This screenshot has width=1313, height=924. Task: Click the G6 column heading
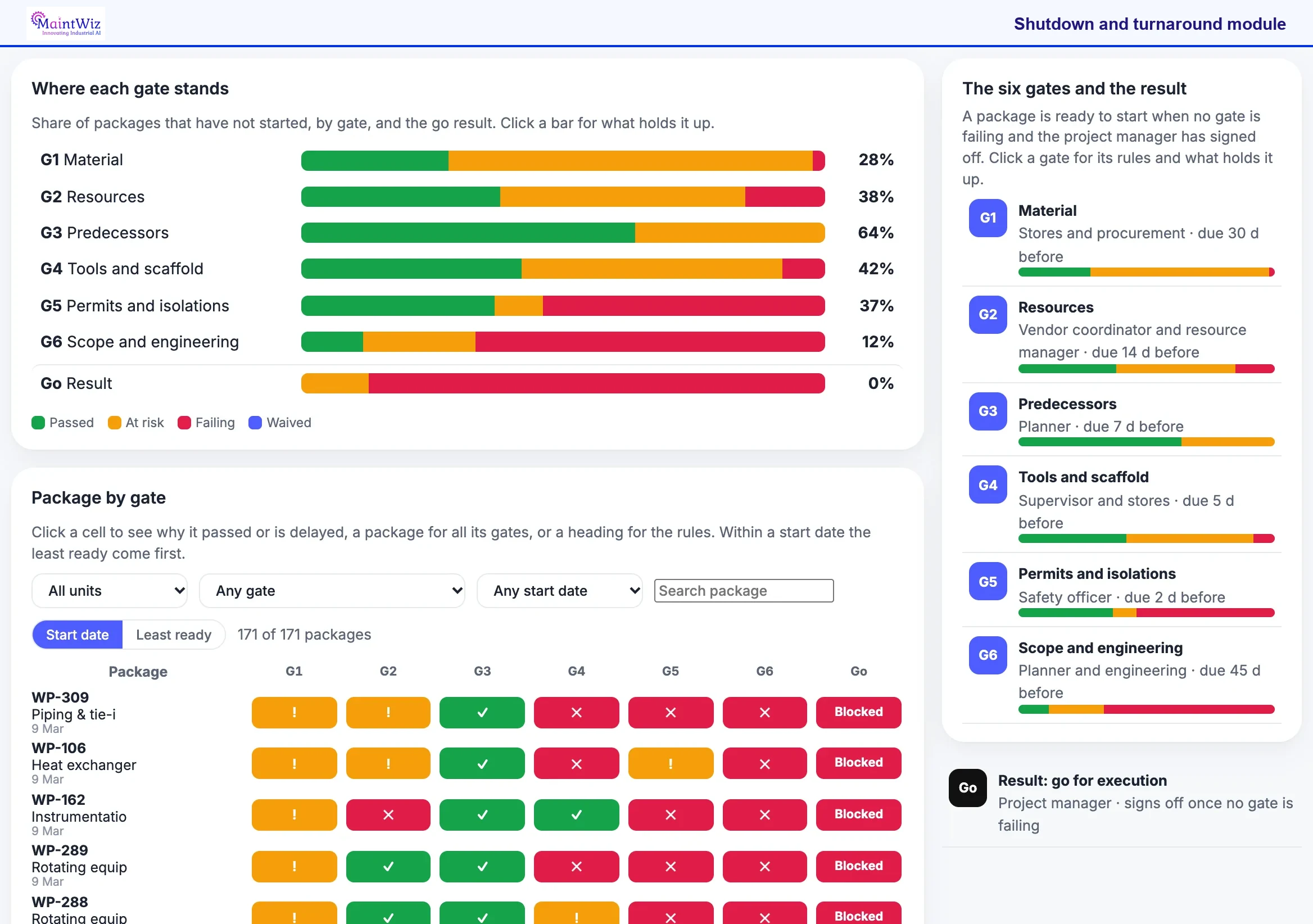(x=764, y=671)
